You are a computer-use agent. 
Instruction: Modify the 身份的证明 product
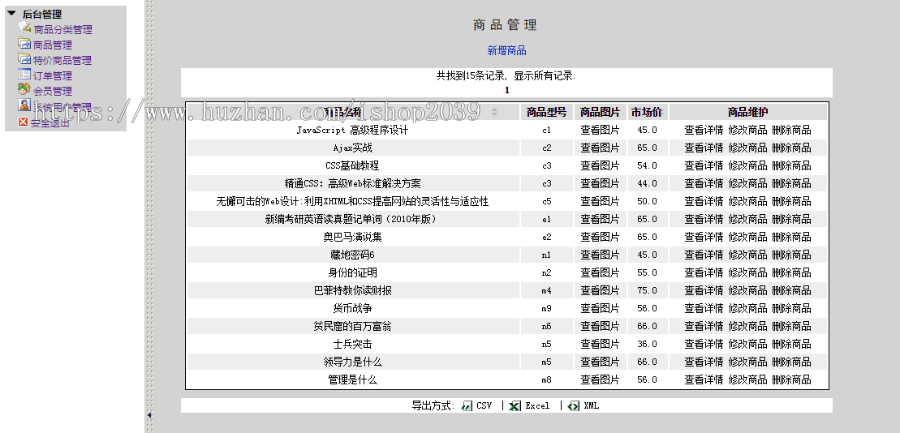pyautogui.click(x=747, y=273)
